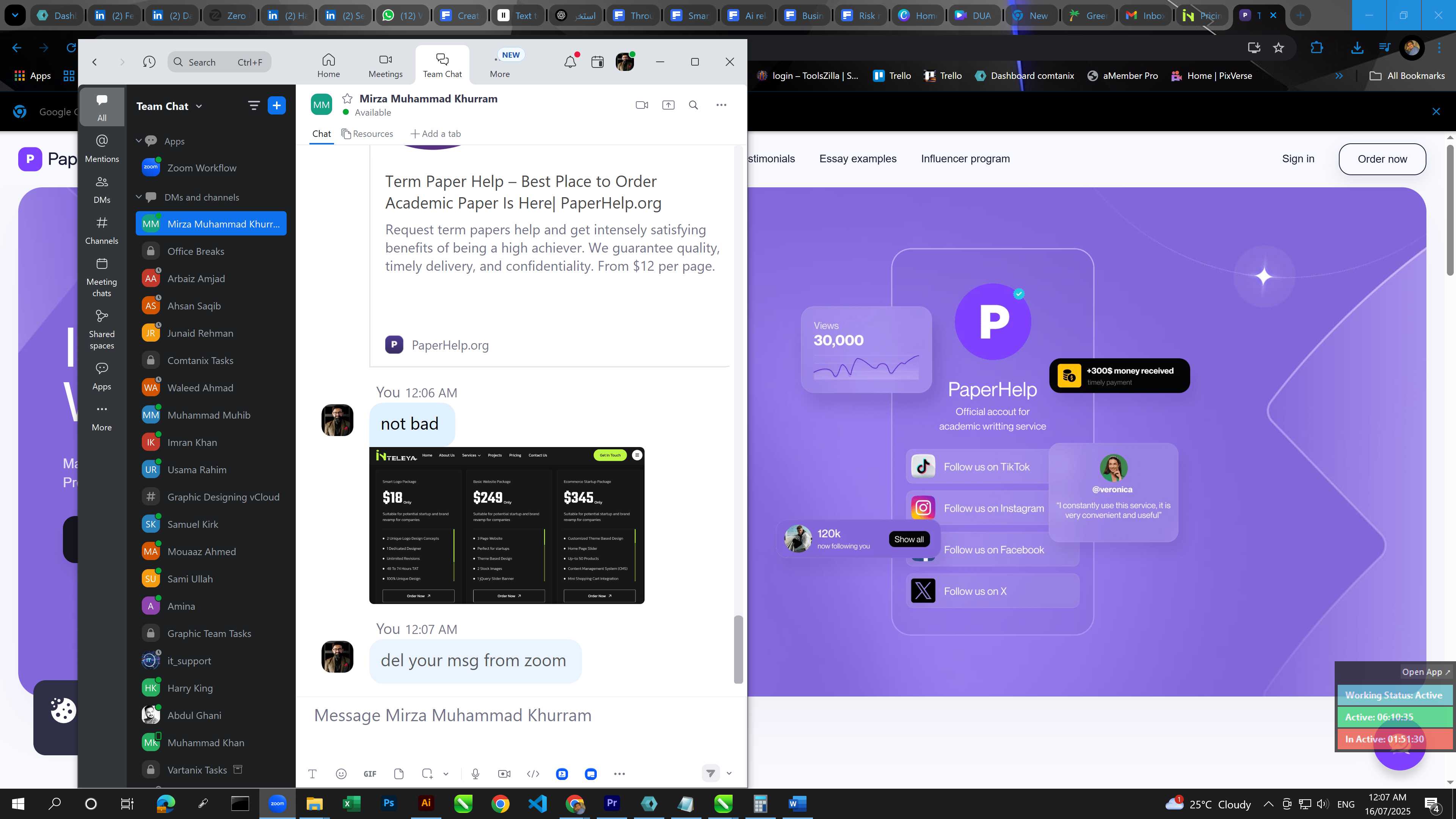Open GIF picker in composer
1456x819 pixels.
370,774
